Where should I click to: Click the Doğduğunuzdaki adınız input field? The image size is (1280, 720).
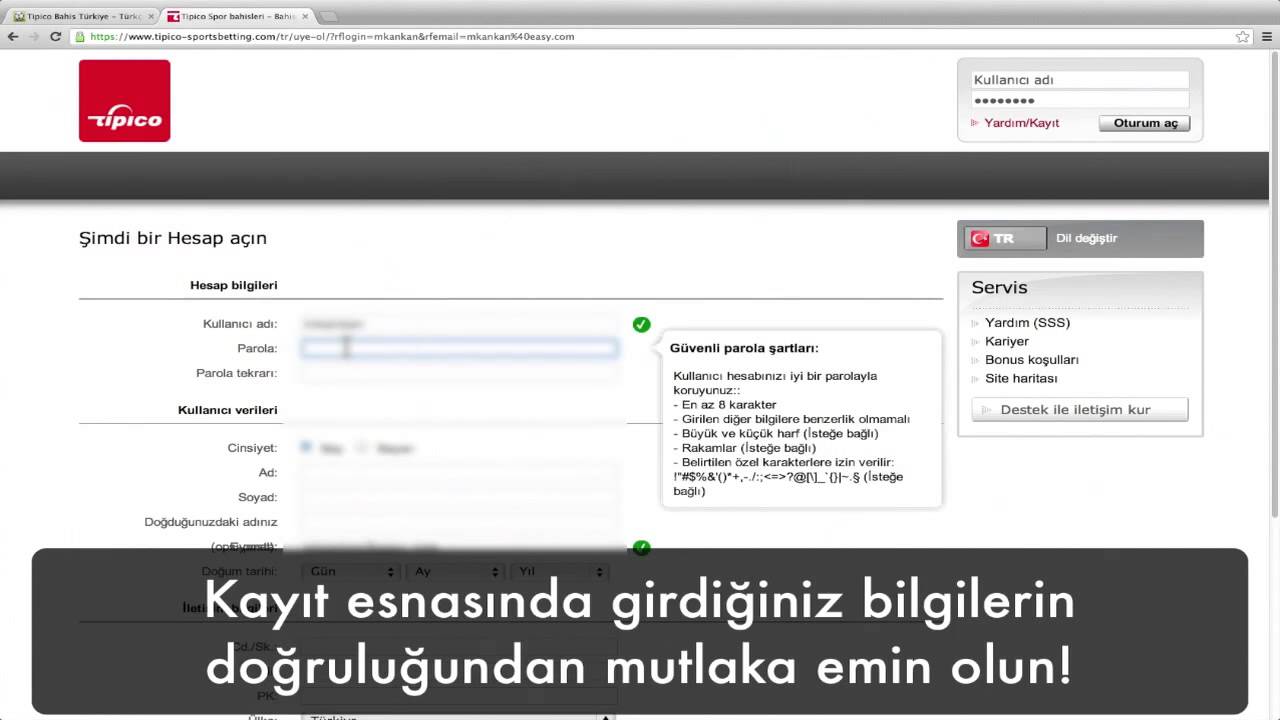[x=460, y=522]
